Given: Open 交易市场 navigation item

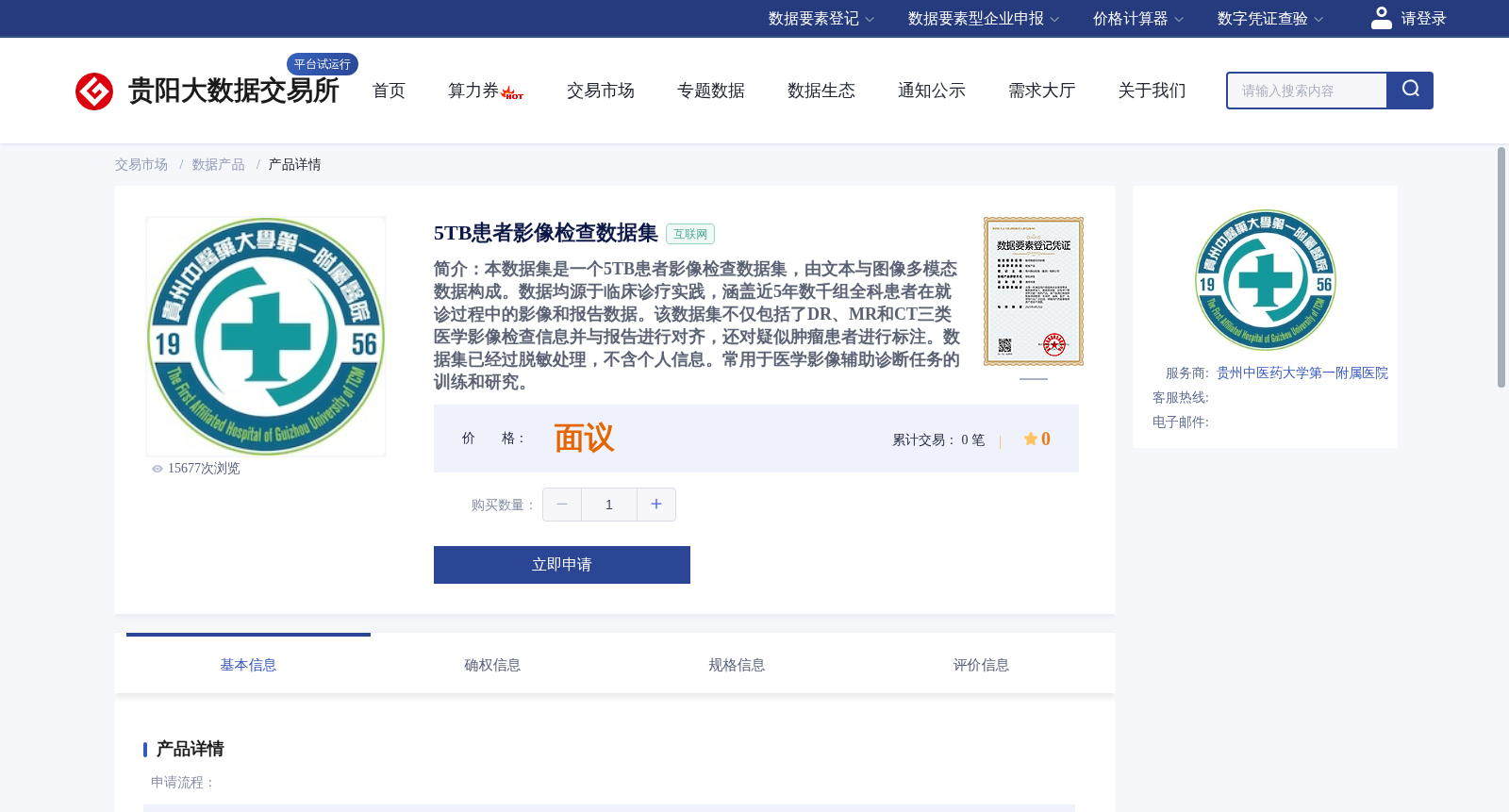Looking at the screenshot, I should click(601, 91).
